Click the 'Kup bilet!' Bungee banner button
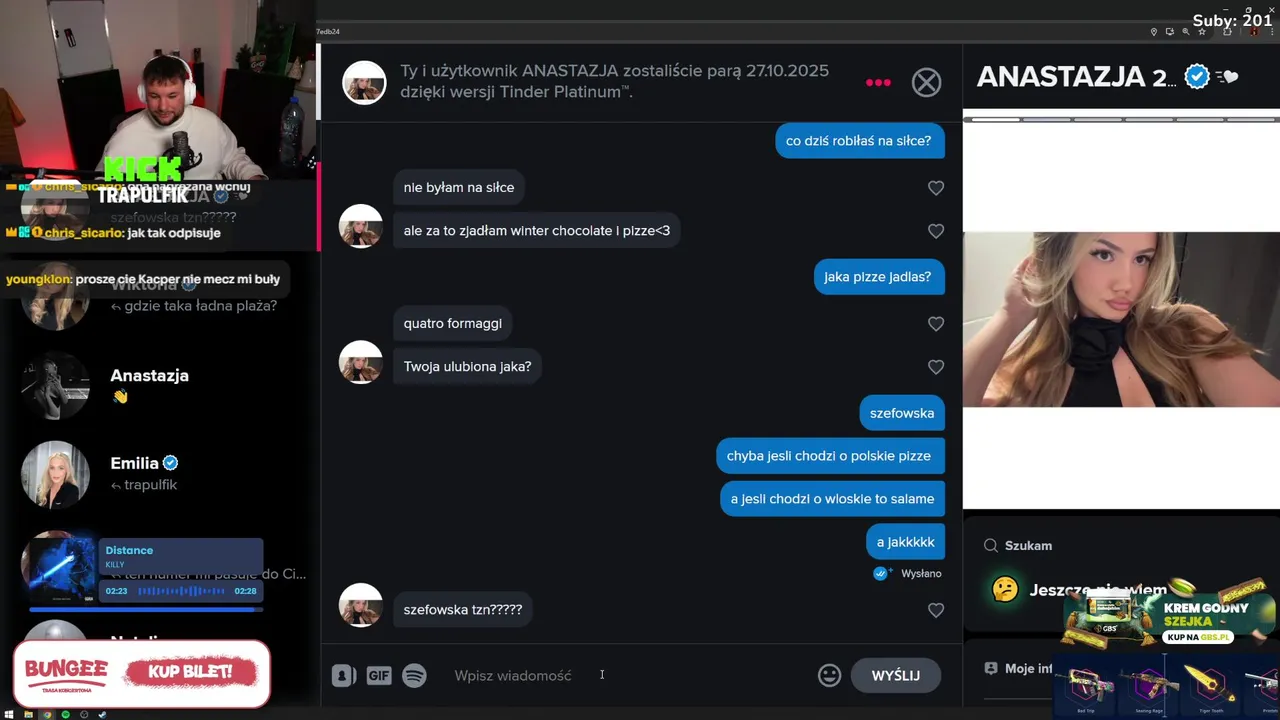Viewport: 1280px width, 720px height. [x=189, y=672]
